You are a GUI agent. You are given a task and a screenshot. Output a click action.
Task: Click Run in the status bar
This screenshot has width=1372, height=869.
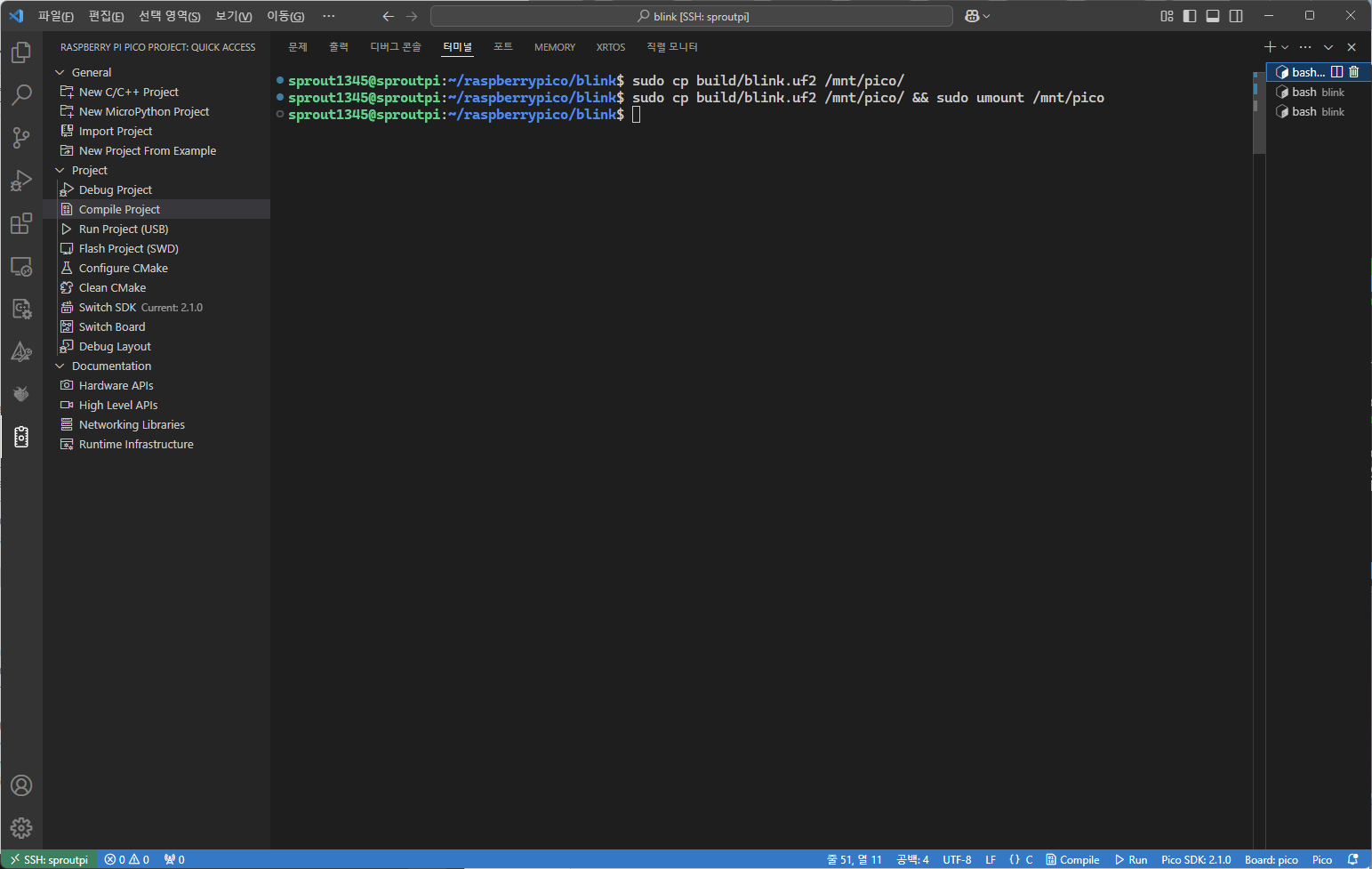(x=1131, y=859)
